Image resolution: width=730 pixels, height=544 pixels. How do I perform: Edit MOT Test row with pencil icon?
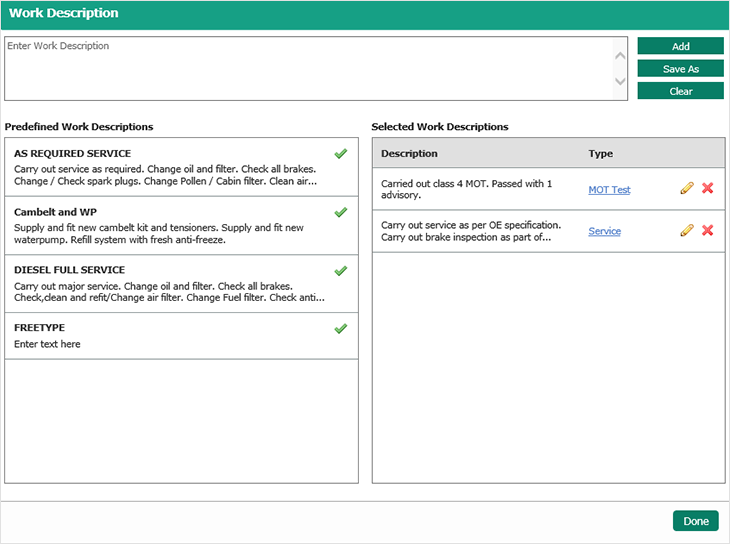[x=687, y=189]
